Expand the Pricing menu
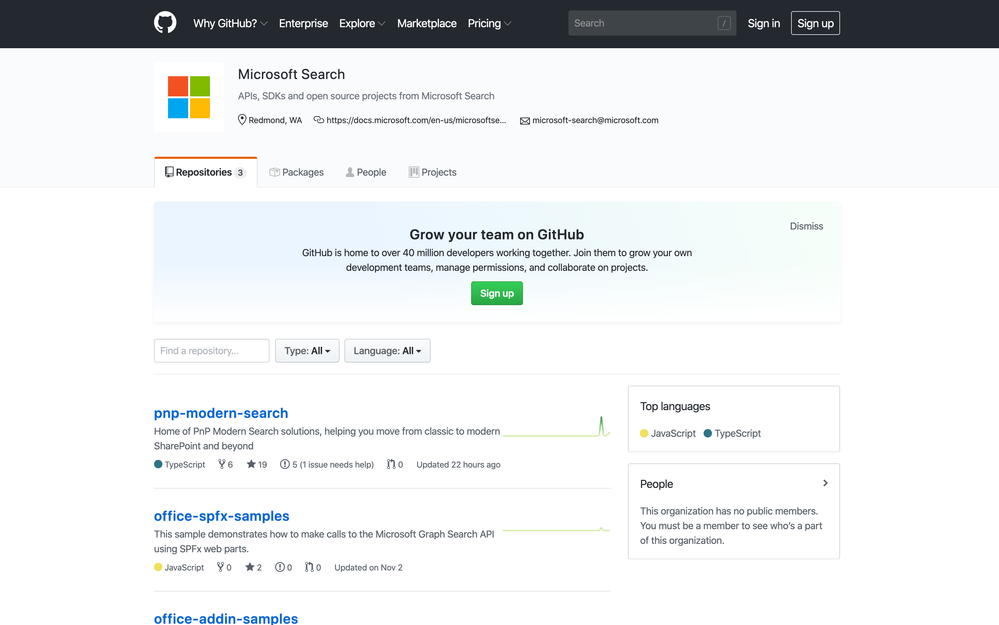The image size is (999, 625). point(489,24)
